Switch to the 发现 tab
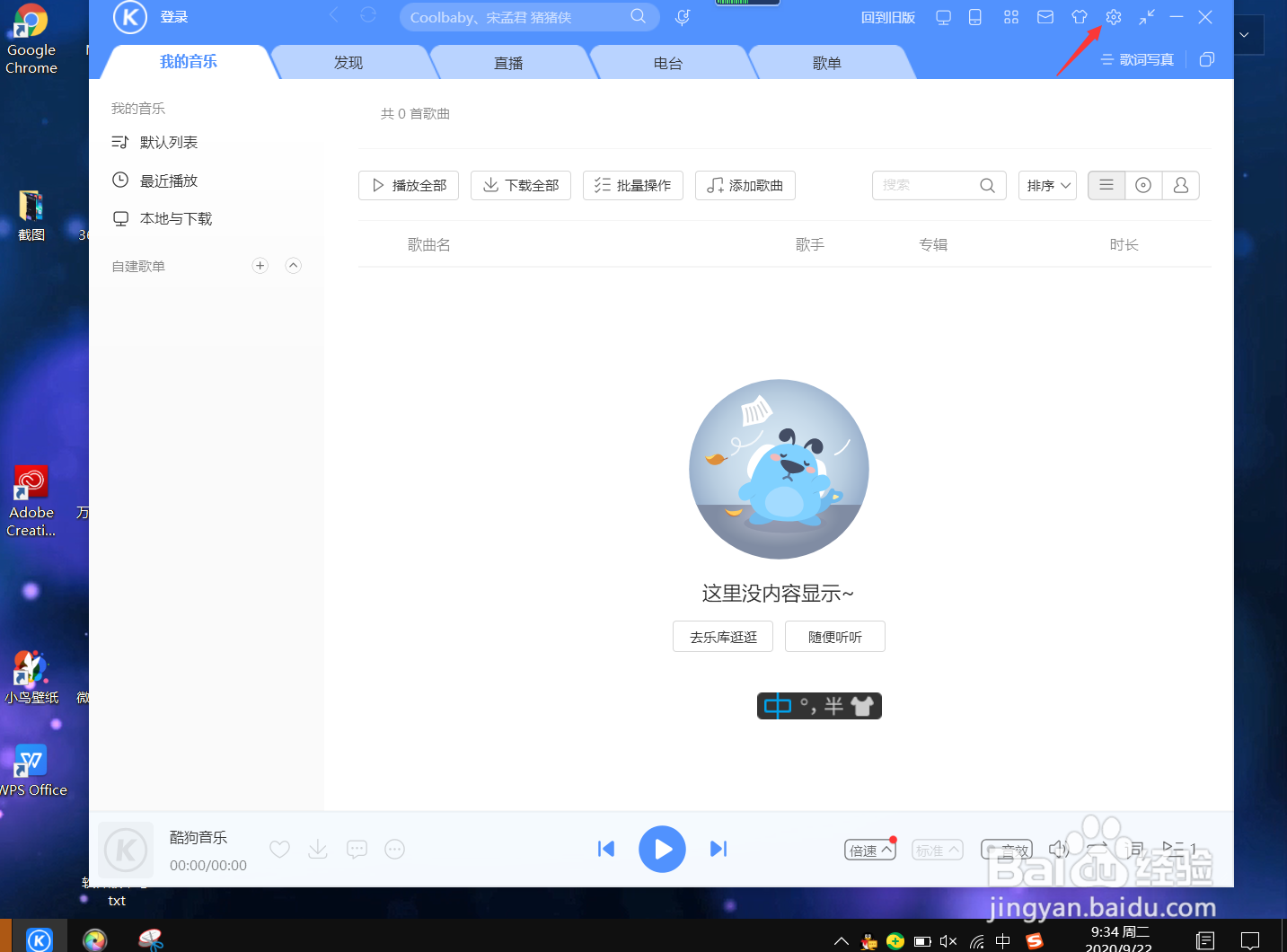1287x952 pixels. click(348, 62)
